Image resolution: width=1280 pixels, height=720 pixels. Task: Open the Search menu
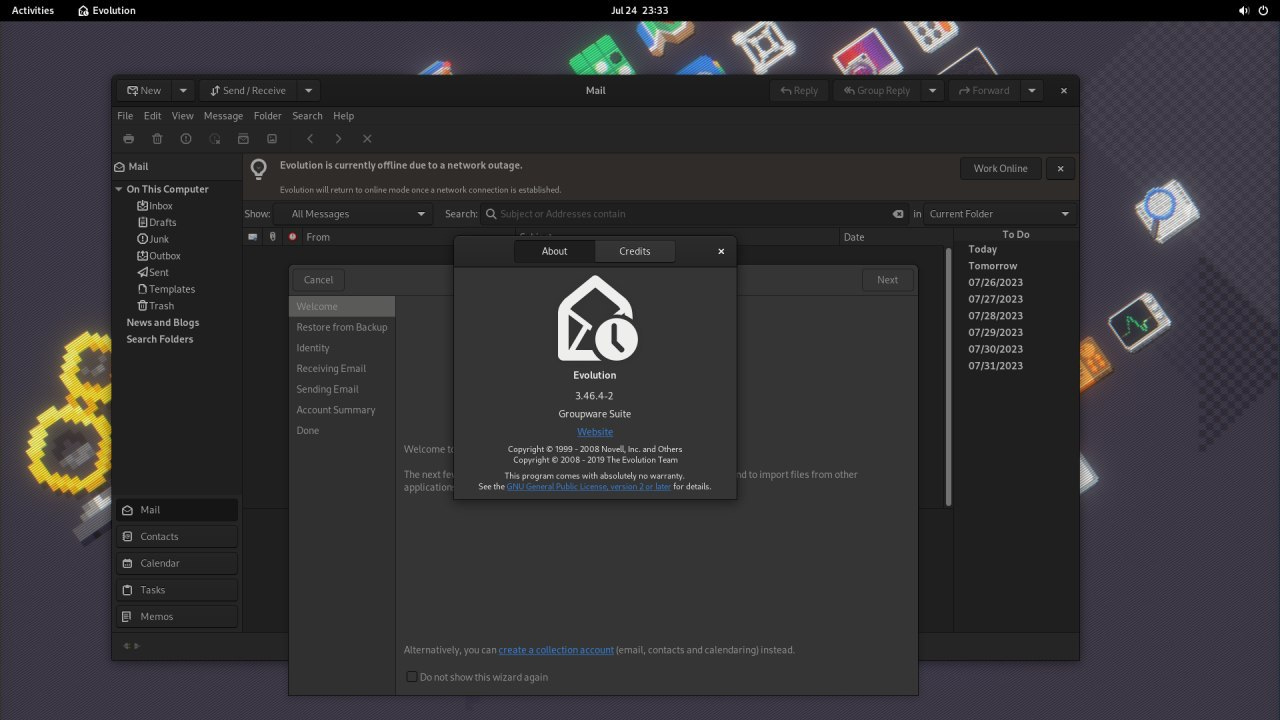(307, 116)
